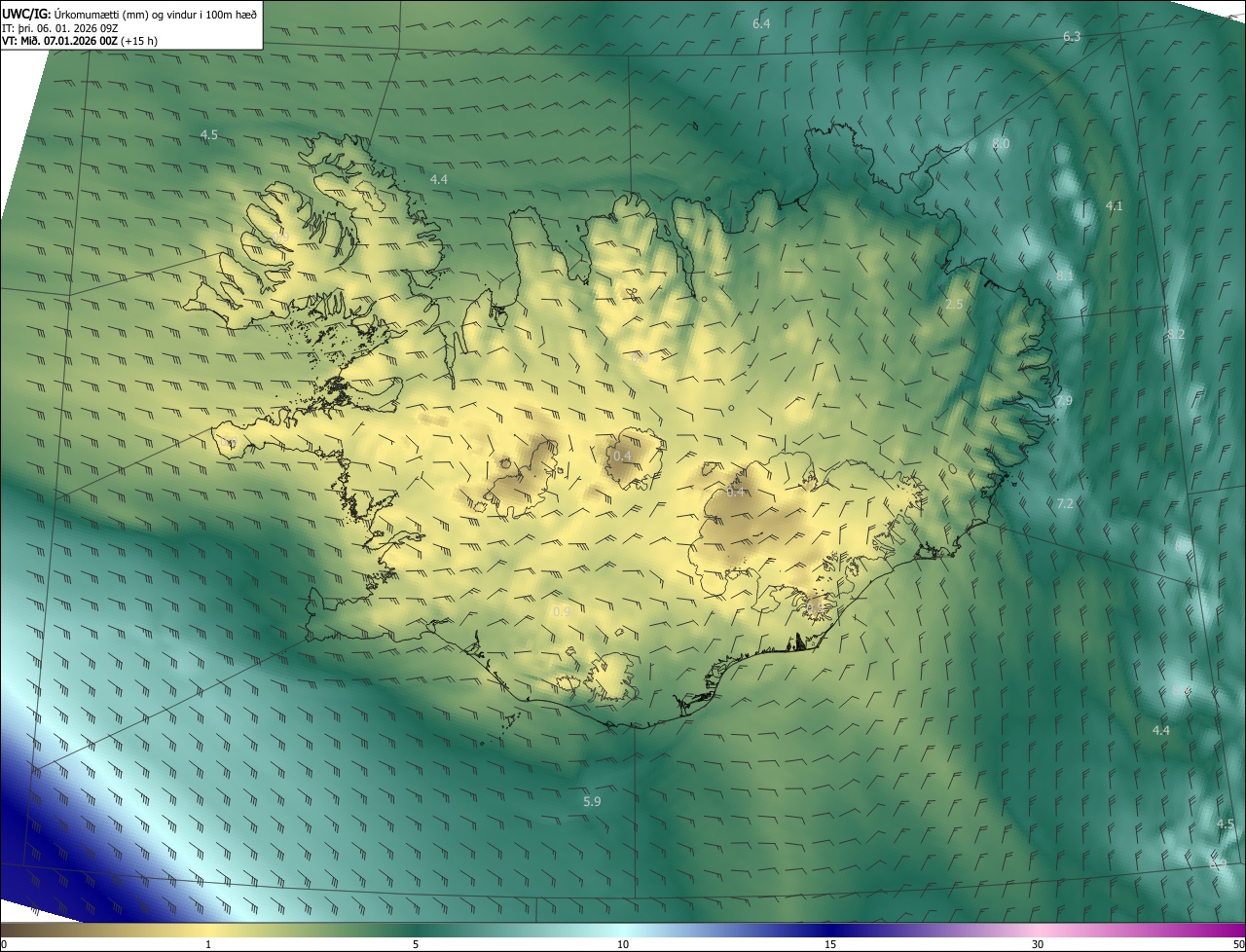This screenshot has height=952, width=1246.
Task: Click the 30 tick on the colour scale
Action: pos(1038,944)
